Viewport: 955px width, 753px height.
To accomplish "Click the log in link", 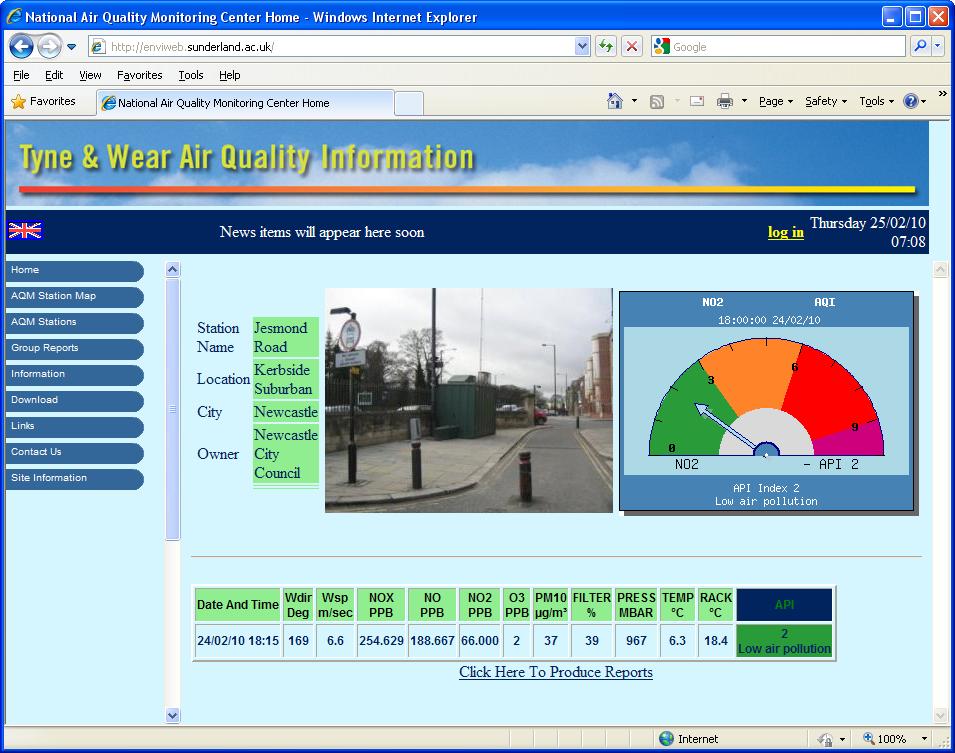I will click(x=784, y=232).
